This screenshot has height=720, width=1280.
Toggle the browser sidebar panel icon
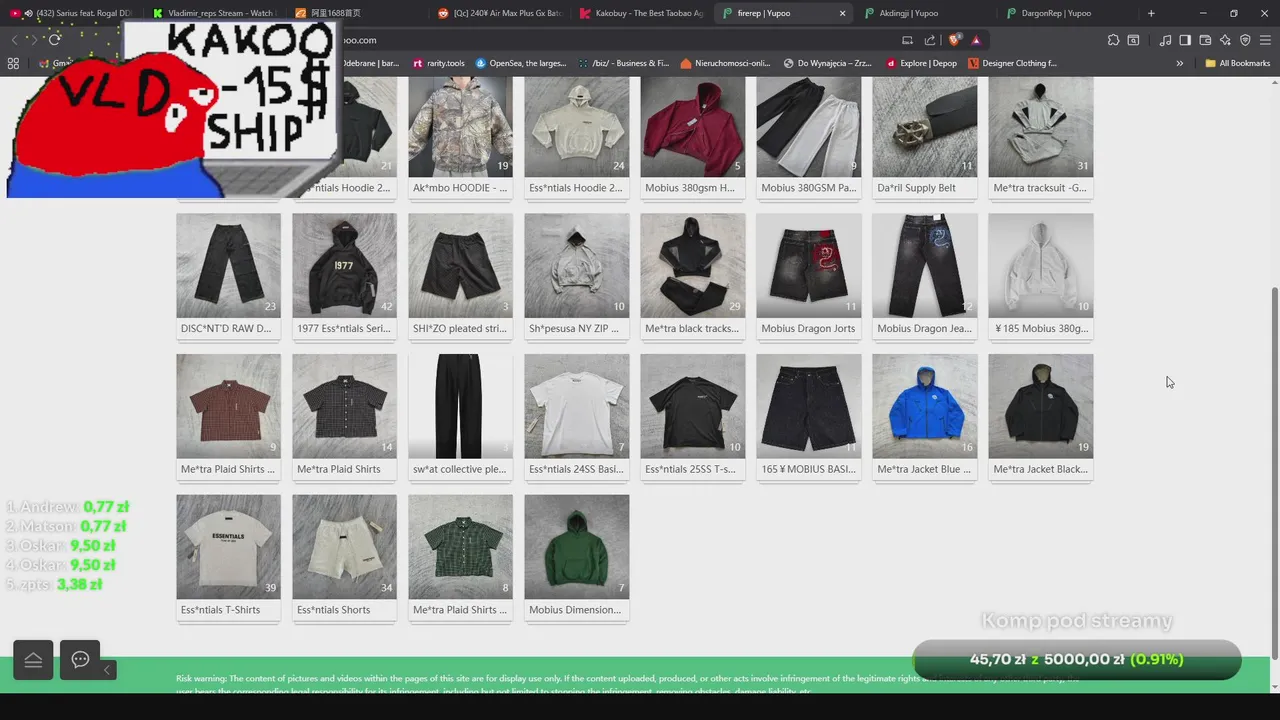[1185, 40]
